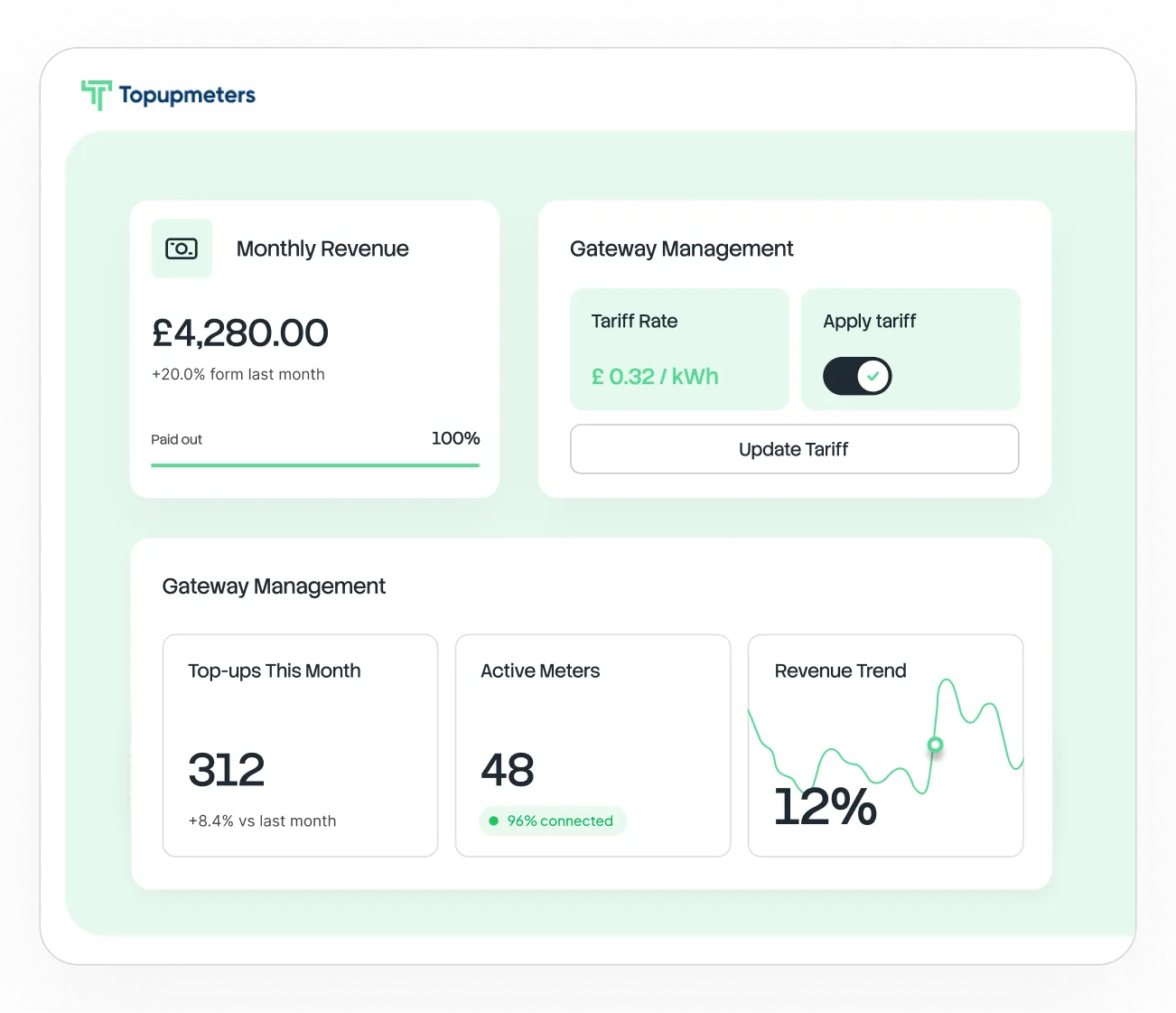Click the 96% connected status badge

point(552,821)
